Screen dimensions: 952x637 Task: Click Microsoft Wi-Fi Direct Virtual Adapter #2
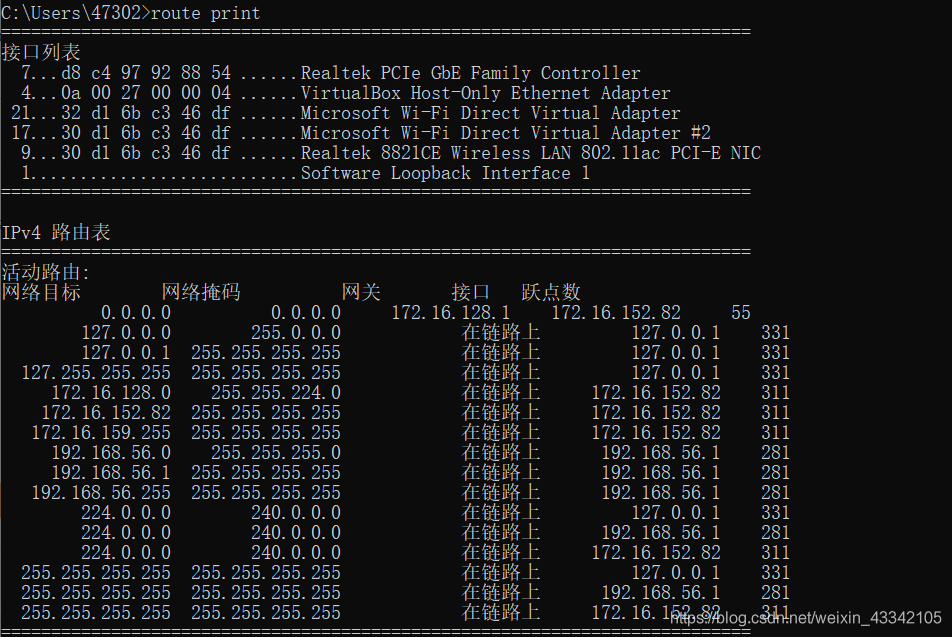click(x=505, y=133)
